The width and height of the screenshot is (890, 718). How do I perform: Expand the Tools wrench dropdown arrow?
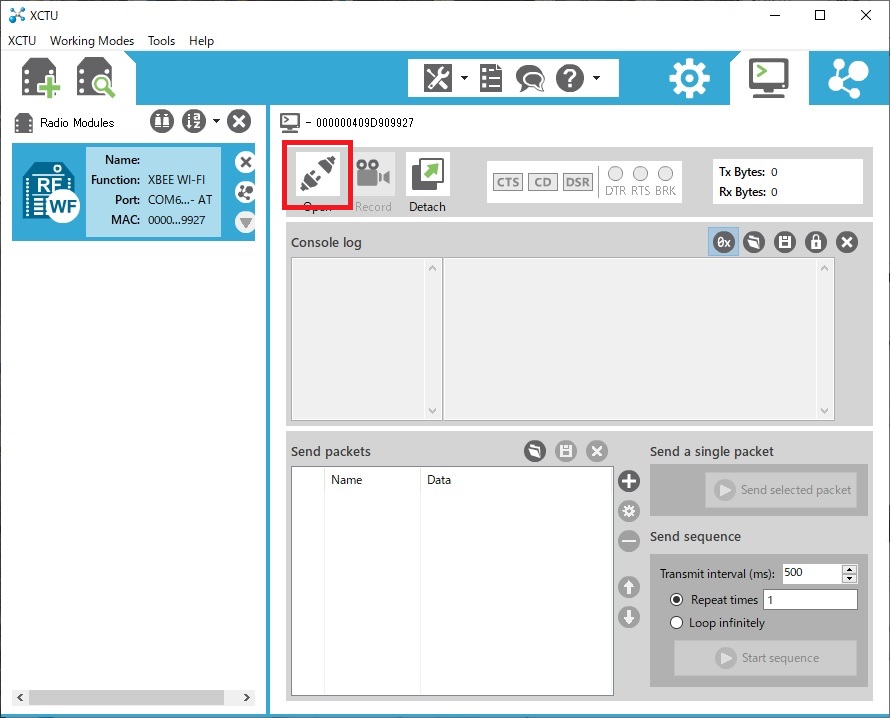tap(464, 78)
